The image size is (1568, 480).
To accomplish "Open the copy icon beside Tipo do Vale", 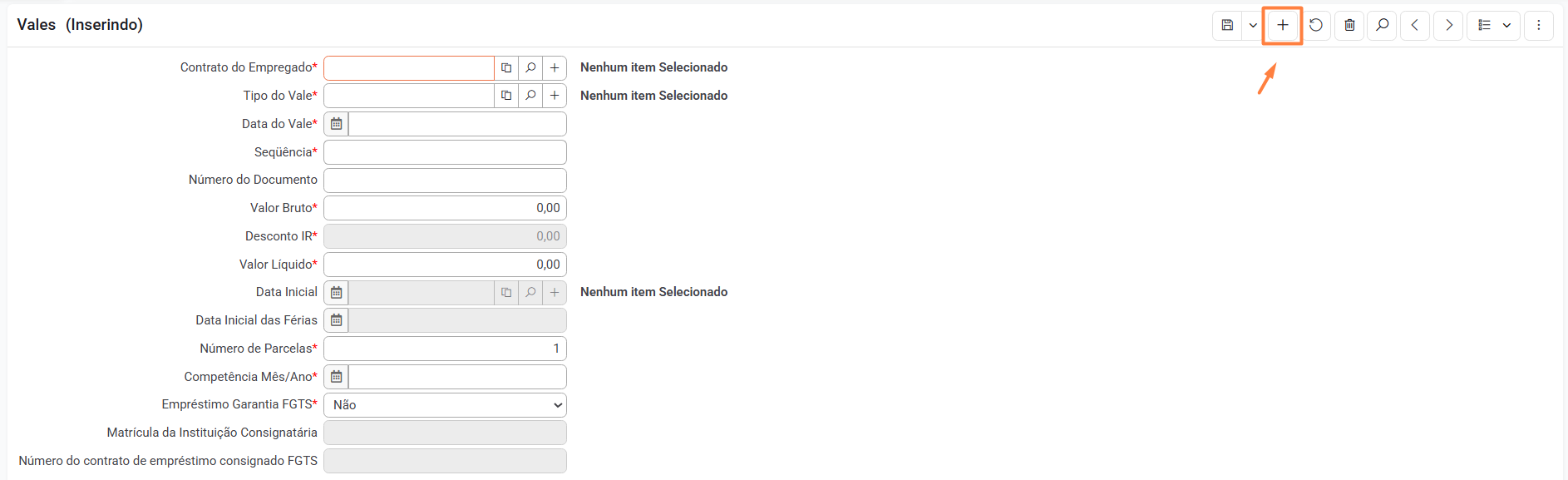I will click(506, 96).
